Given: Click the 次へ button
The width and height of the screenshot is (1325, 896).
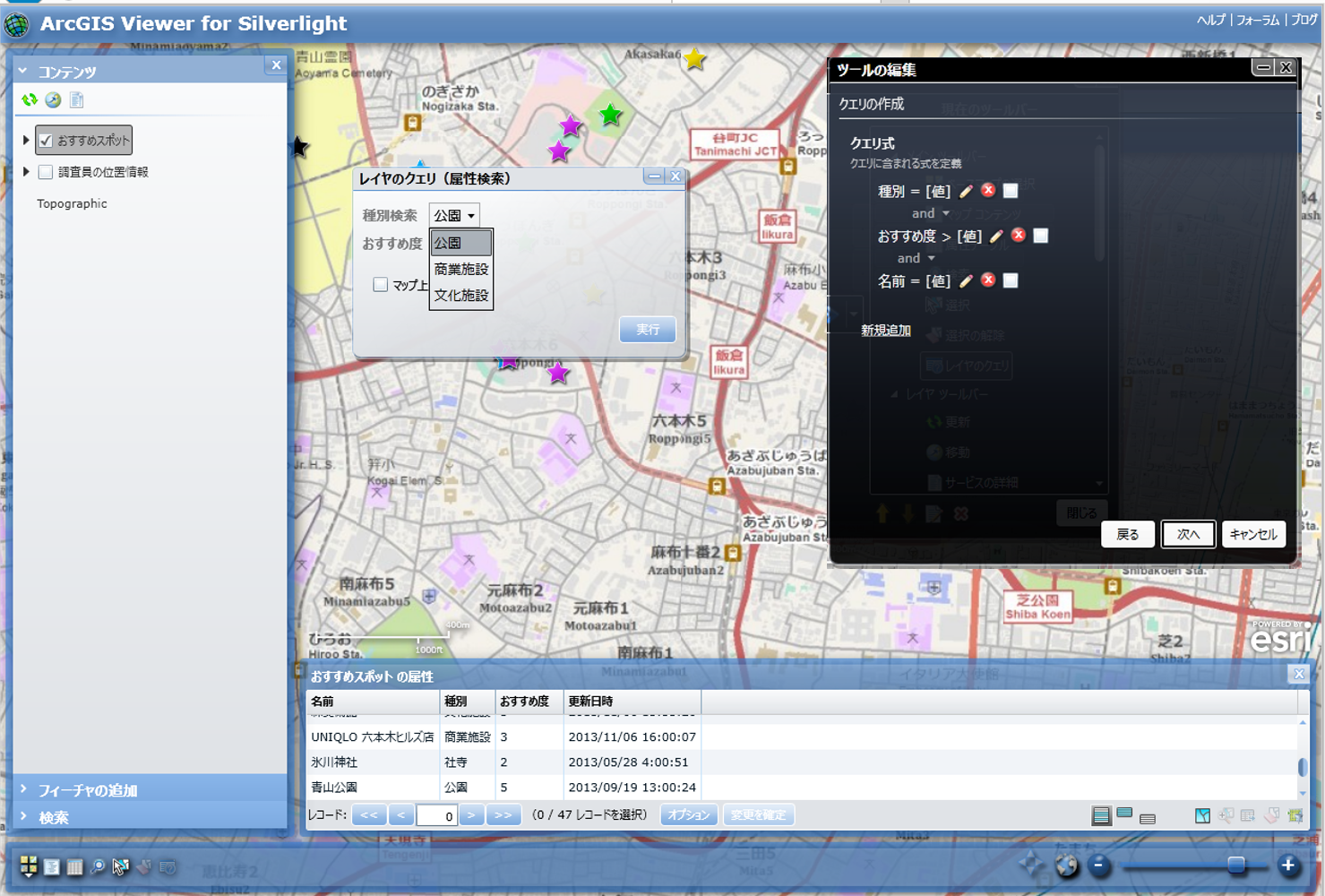Looking at the screenshot, I should [x=1188, y=534].
